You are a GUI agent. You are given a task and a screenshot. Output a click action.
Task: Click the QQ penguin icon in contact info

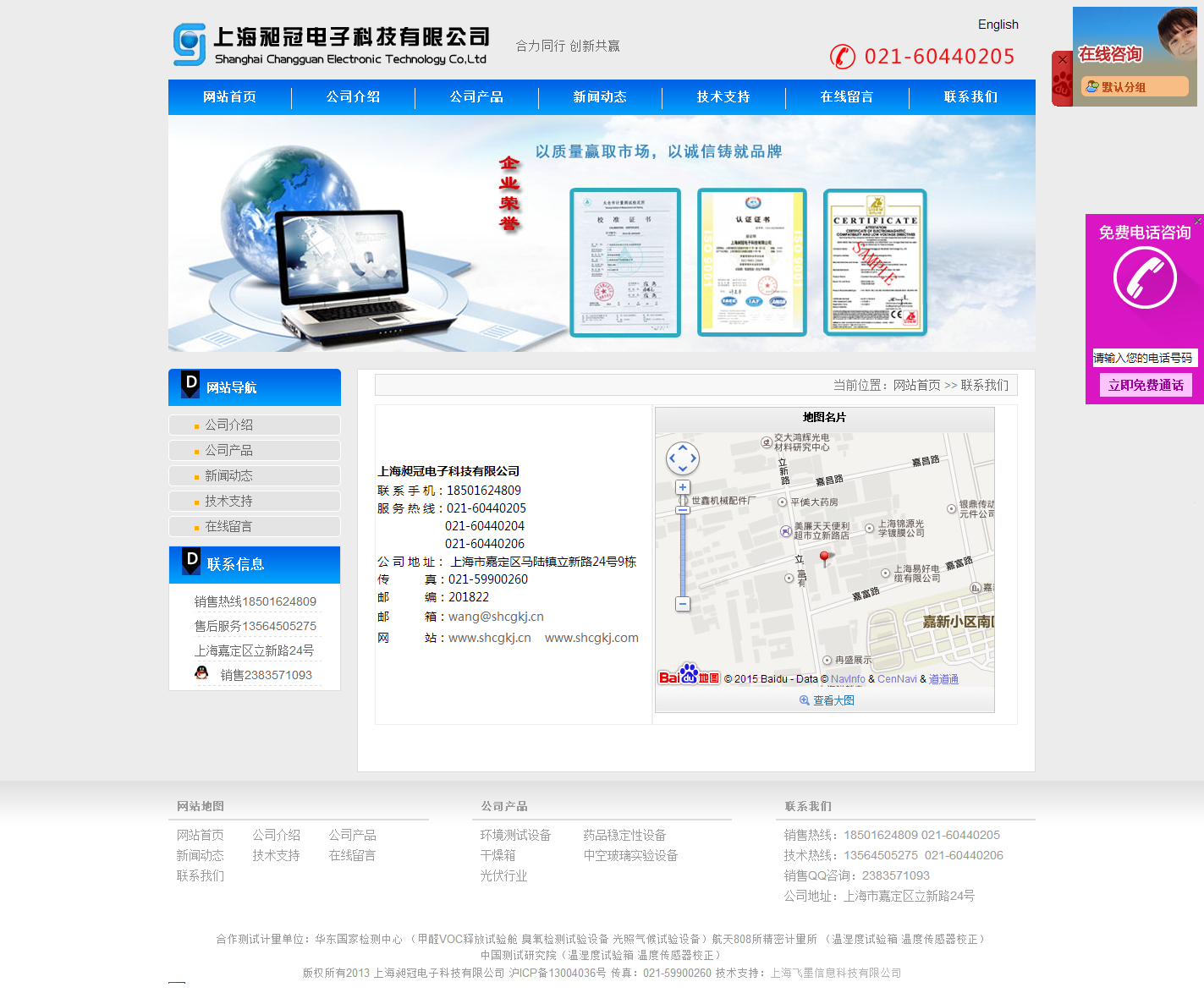click(201, 673)
